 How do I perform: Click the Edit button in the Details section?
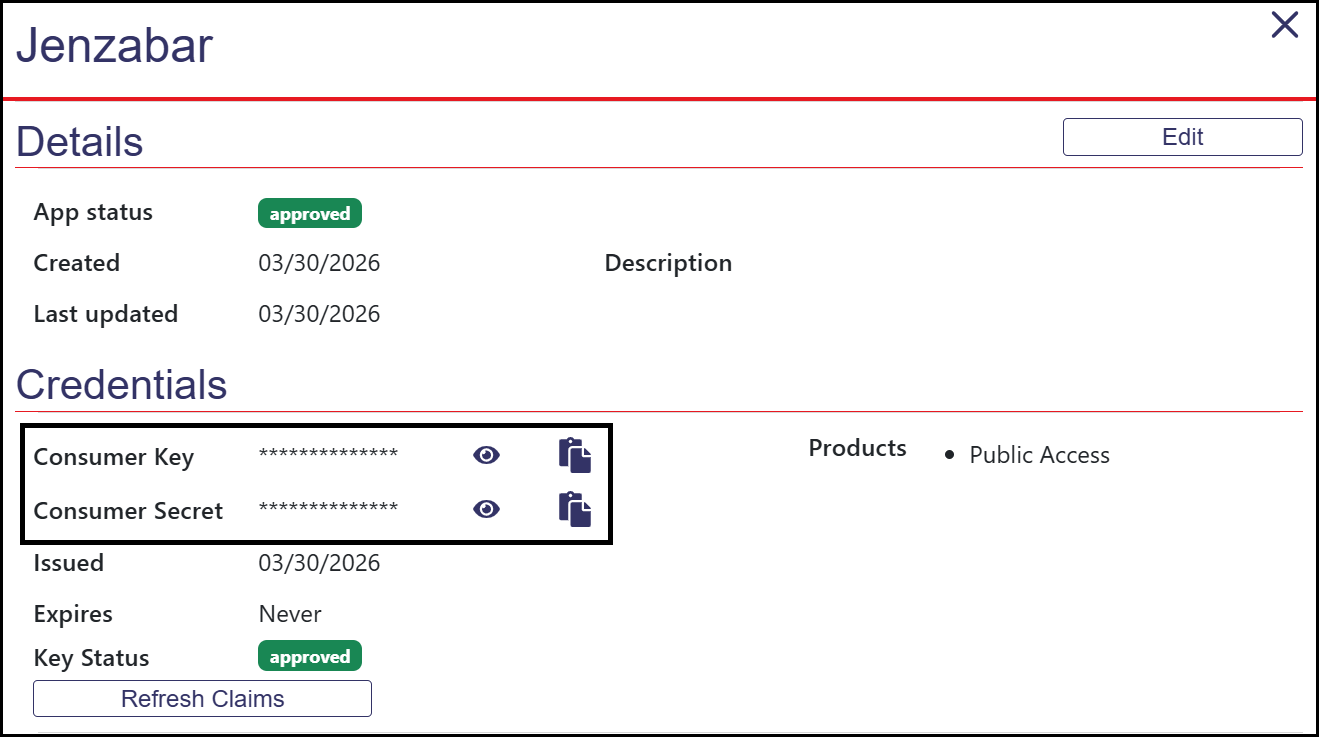(x=1182, y=136)
